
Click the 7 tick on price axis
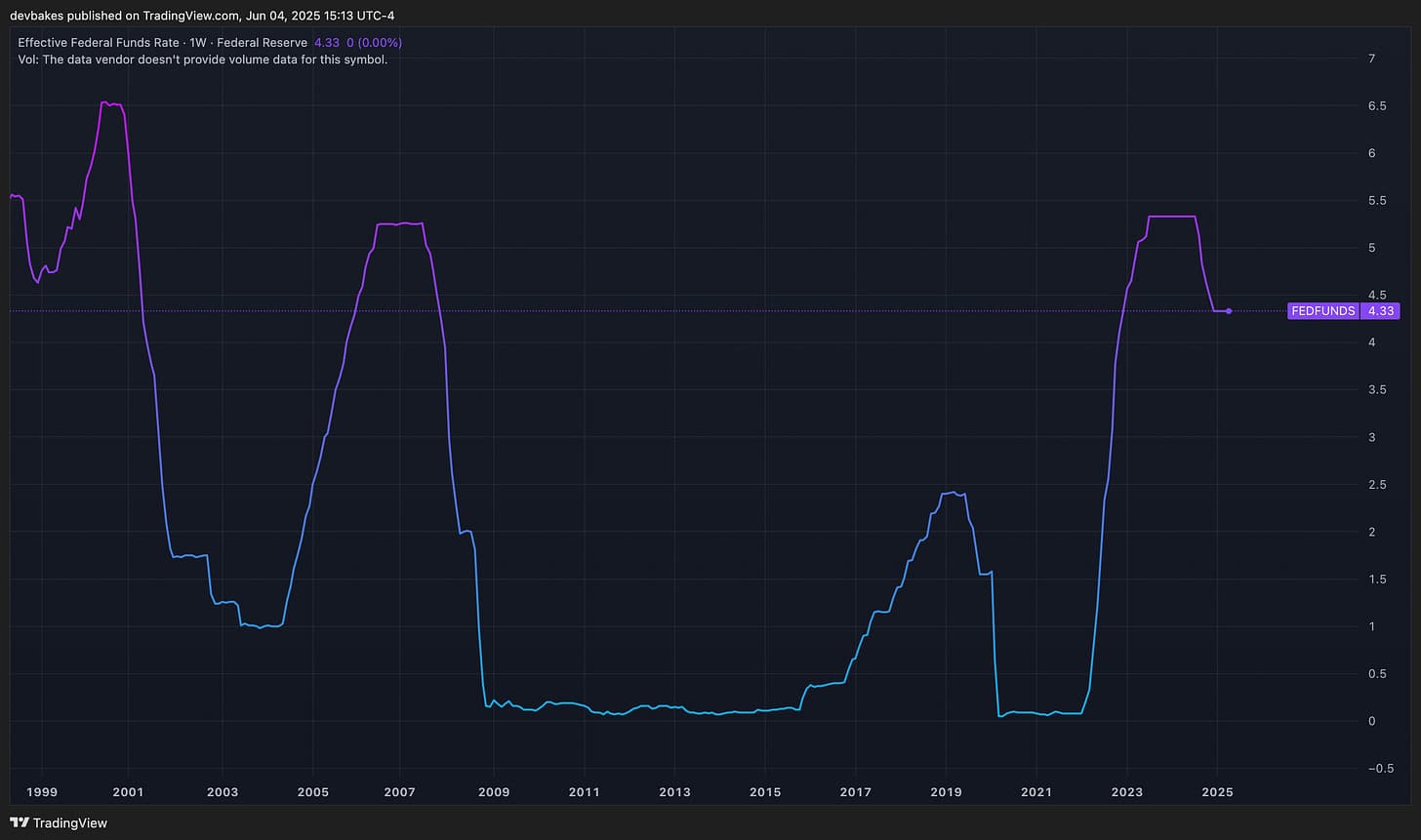point(1372,59)
